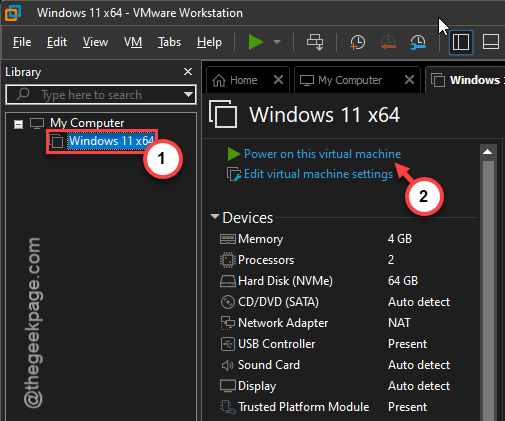This screenshot has width=505, height=421.
Task: Select the Hard Disk (NVMe) label
Action: tap(285, 281)
